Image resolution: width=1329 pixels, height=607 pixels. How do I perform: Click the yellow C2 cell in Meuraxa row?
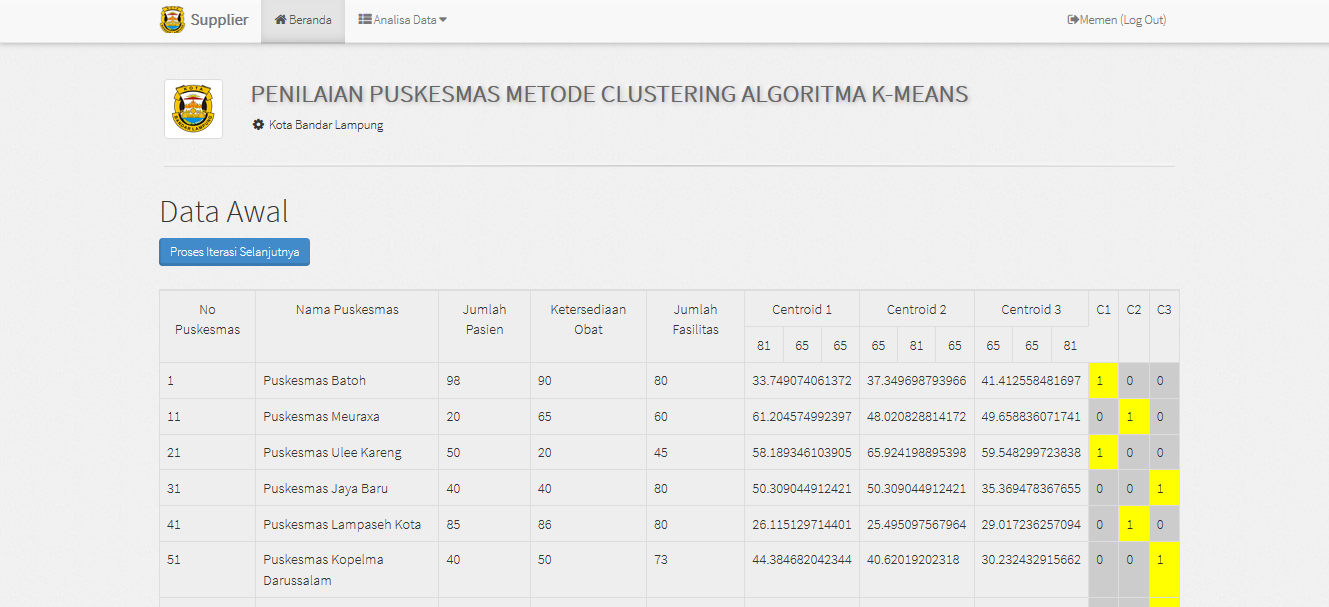[1134, 417]
